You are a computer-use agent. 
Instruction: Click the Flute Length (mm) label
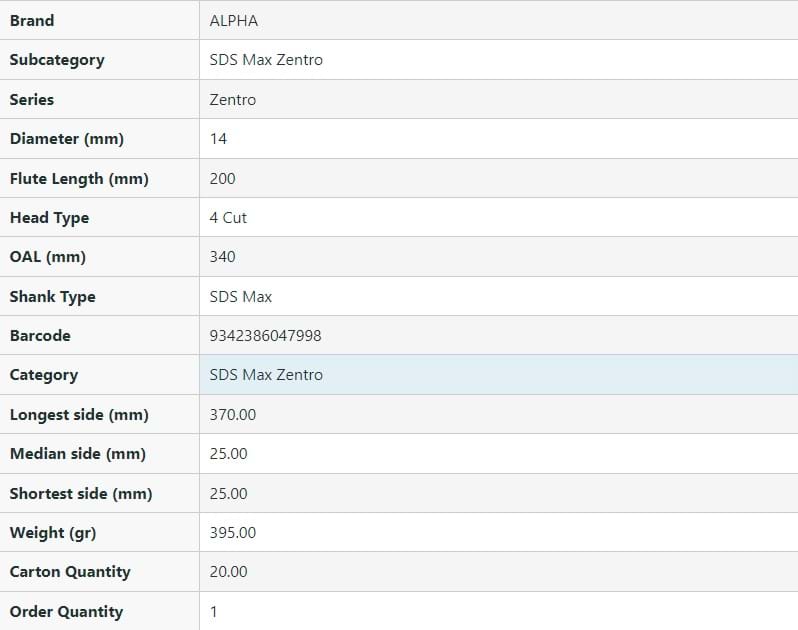click(x=79, y=178)
